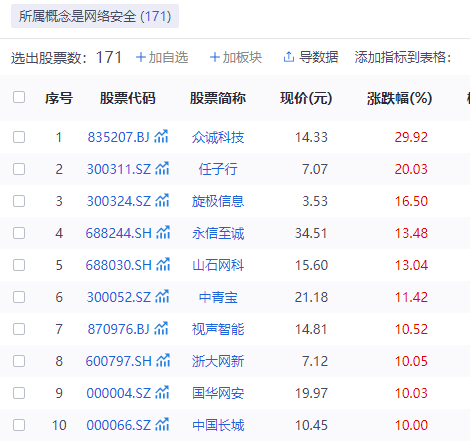Viewport: 470px width, 444px height.
Task: Tick the checkbox for 旋极信息 row
Action: (19, 201)
